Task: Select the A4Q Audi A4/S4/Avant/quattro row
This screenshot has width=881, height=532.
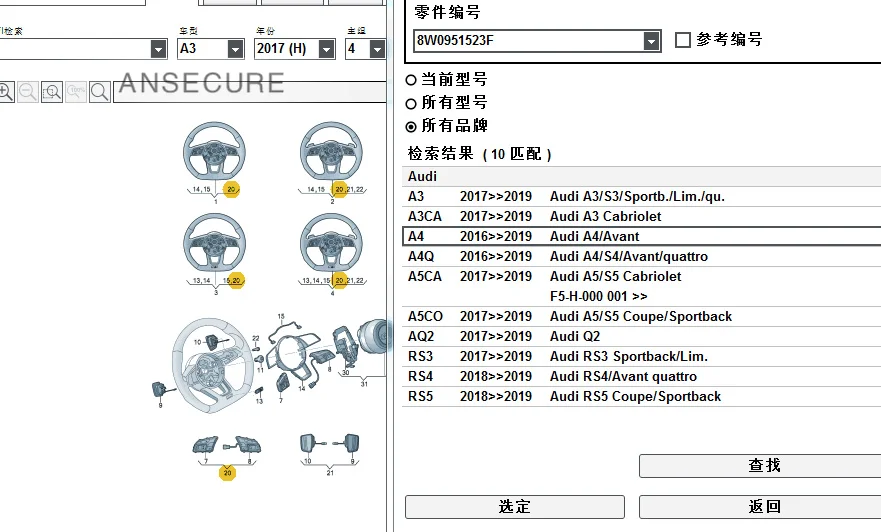Action: (642, 257)
